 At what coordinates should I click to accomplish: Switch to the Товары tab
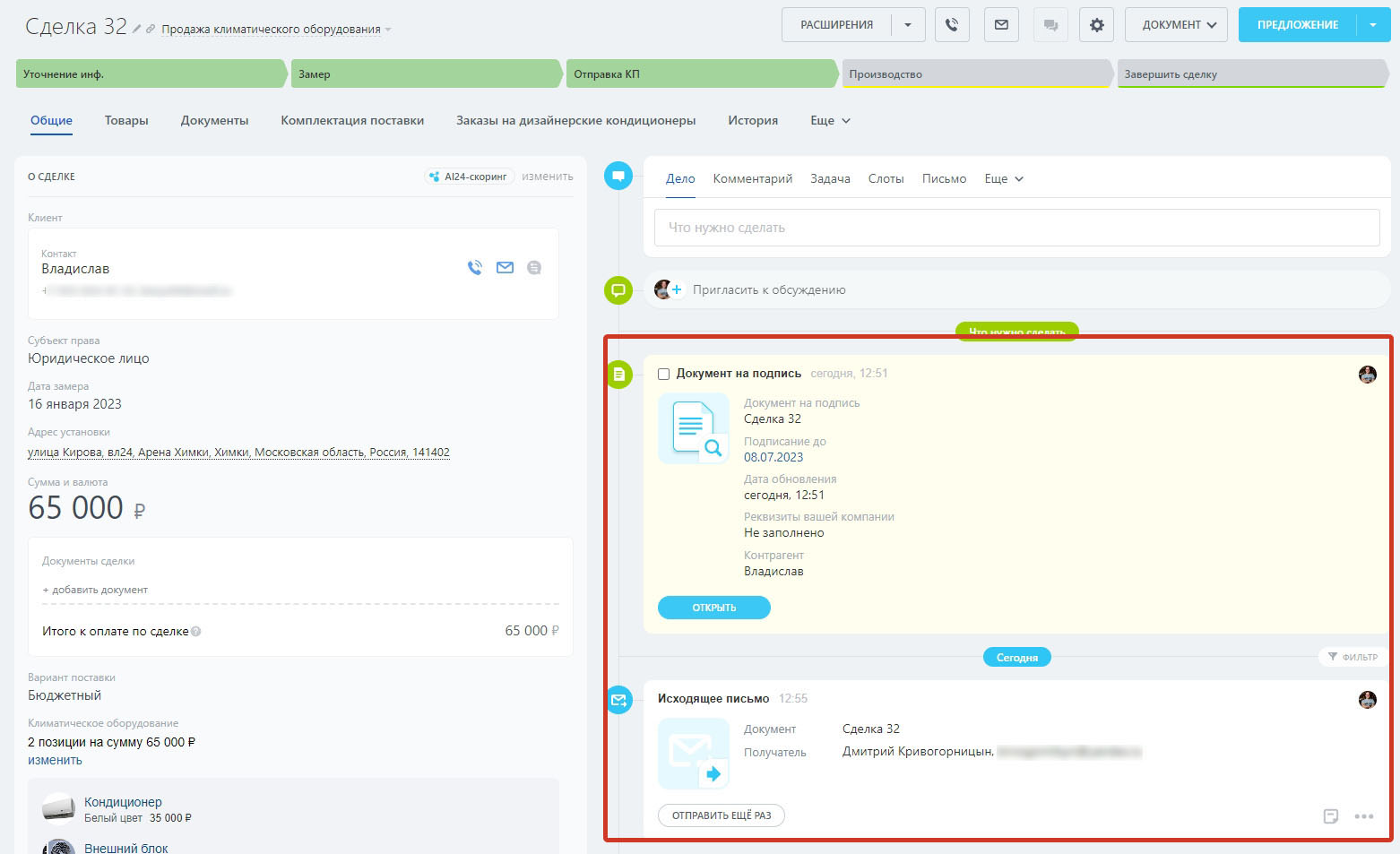pos(126,120)
